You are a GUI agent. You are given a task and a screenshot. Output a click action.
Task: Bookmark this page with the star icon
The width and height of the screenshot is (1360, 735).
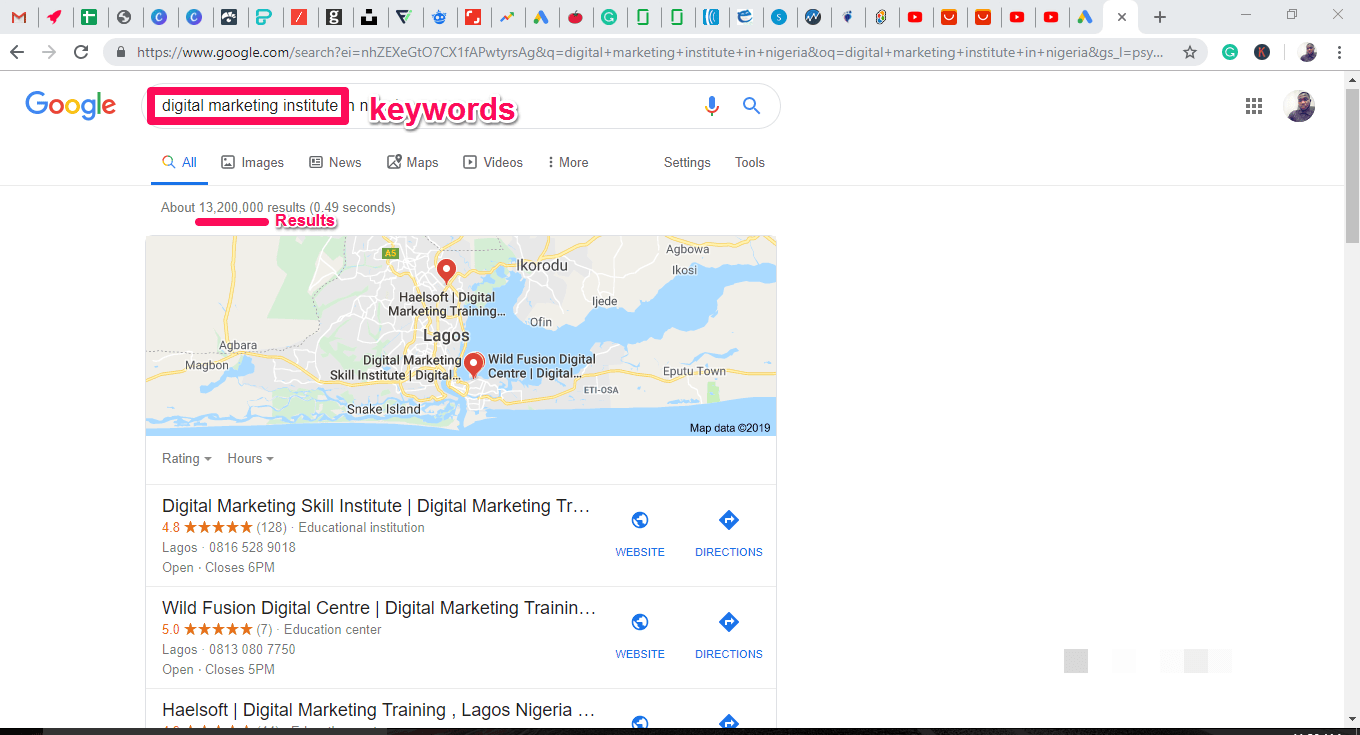coord(1189,52)
